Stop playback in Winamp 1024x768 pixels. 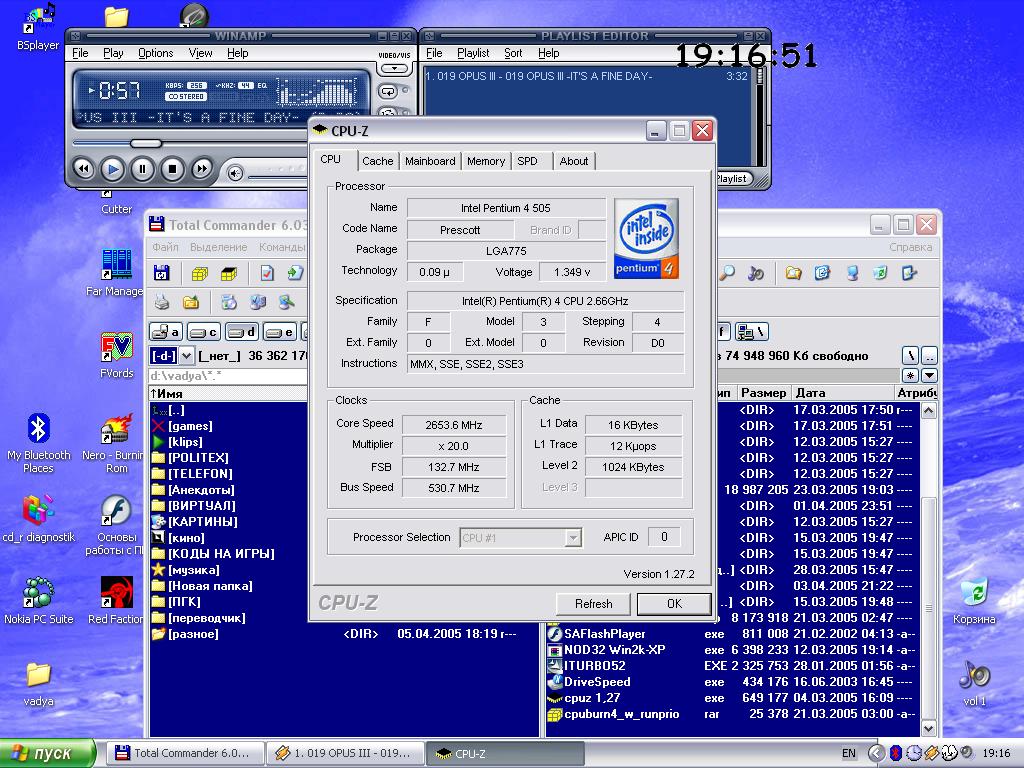click(172, 169)
